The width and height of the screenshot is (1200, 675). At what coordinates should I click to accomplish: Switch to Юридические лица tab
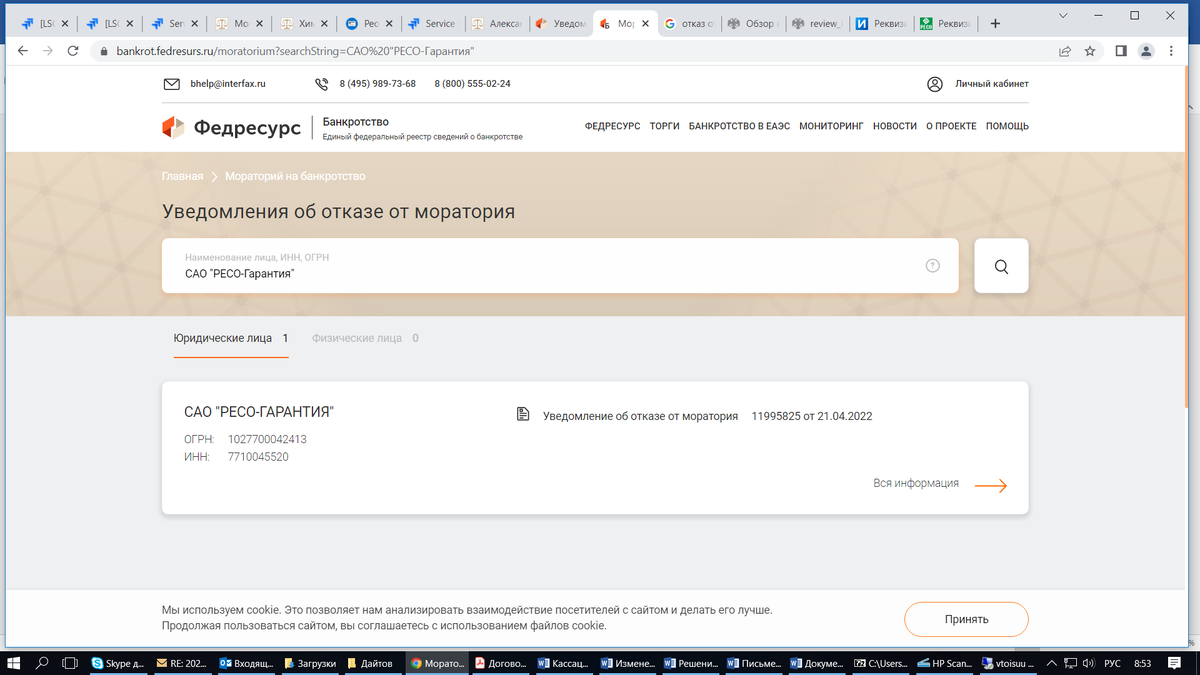click(231, 338)
